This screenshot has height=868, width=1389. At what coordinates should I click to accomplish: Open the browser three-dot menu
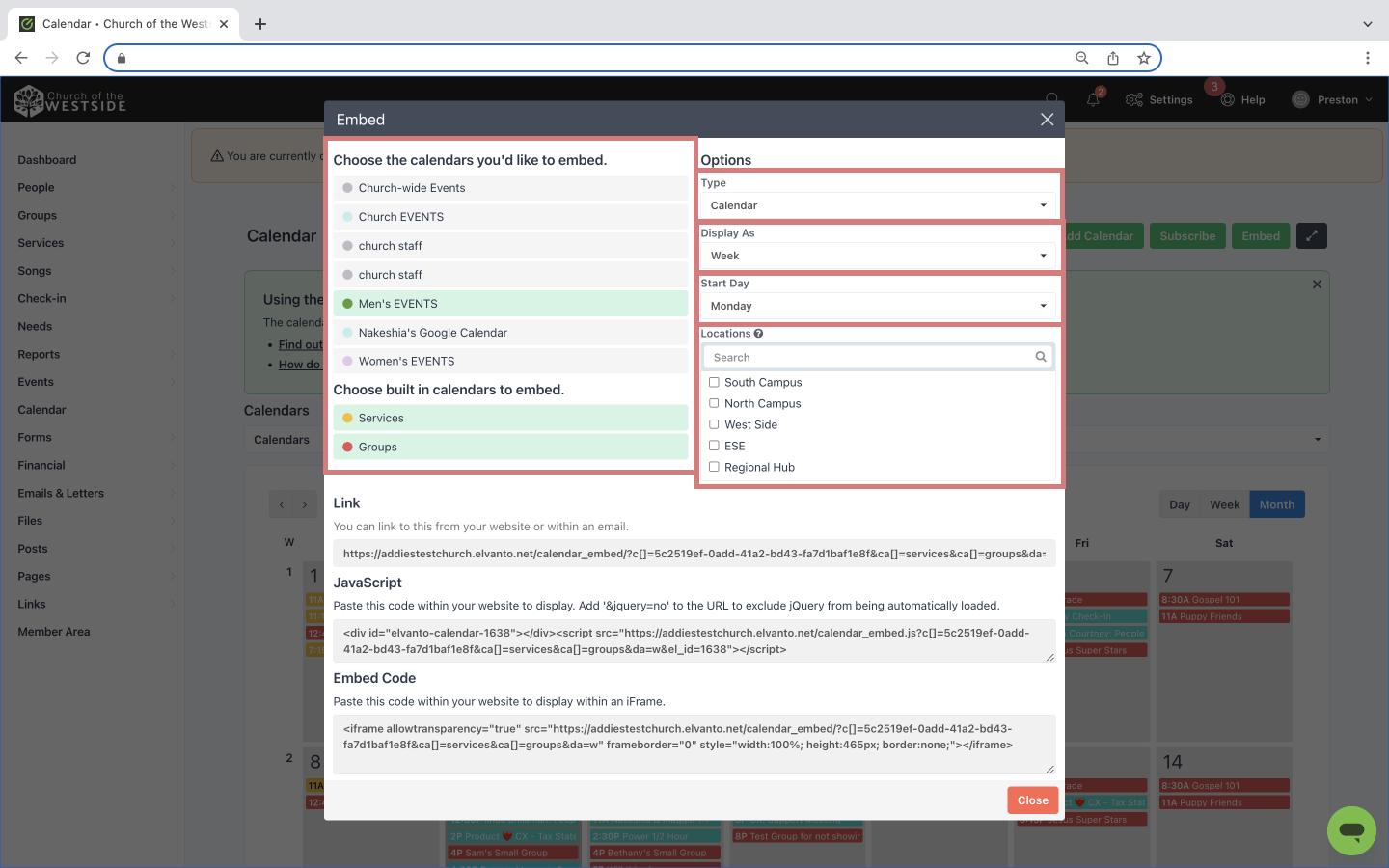[1368, 58]
